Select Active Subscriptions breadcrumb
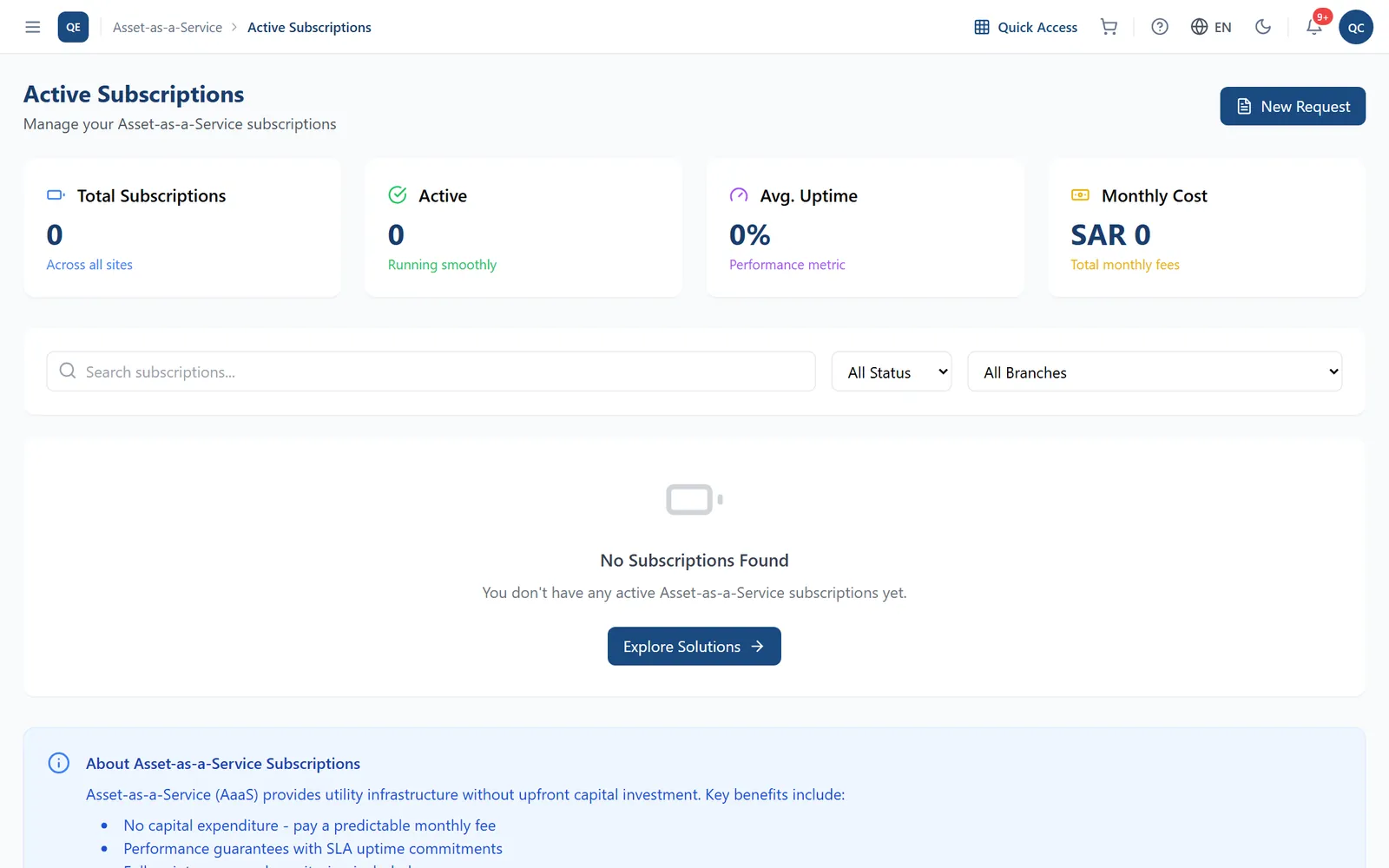 click(x=309, y=28)
